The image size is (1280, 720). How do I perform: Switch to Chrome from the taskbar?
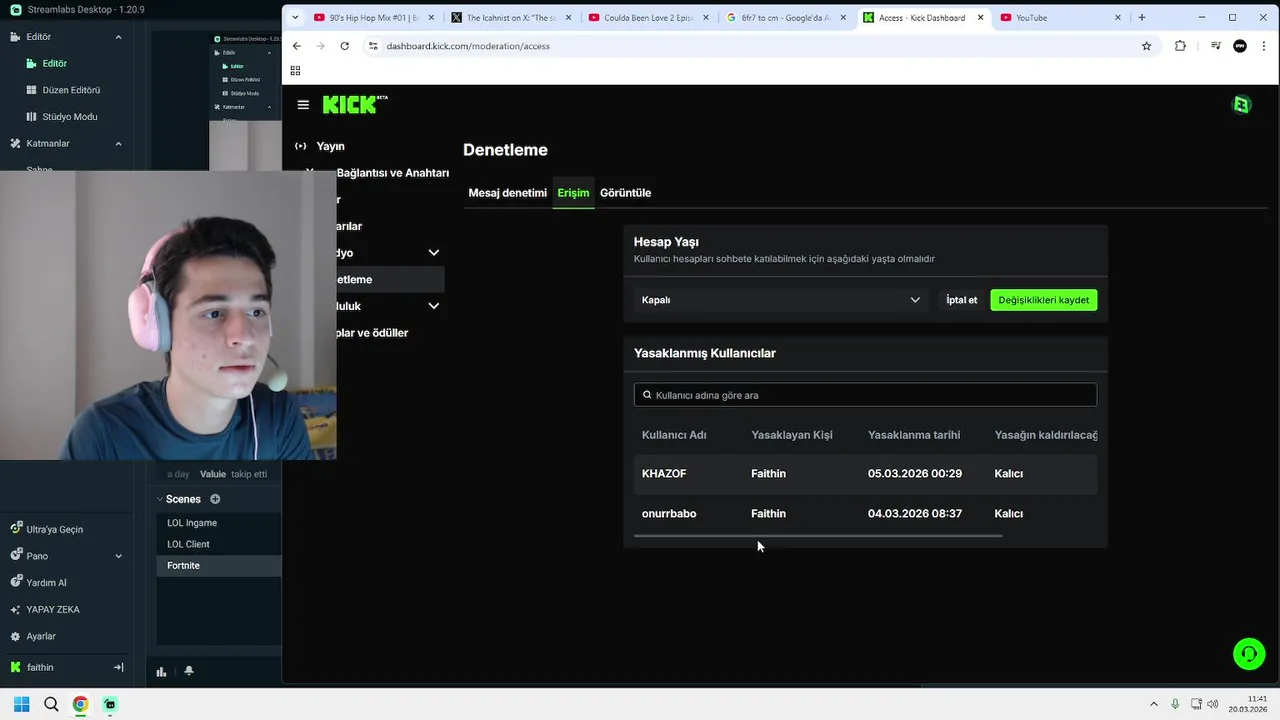pyautogui.click(x=80, y=704)
